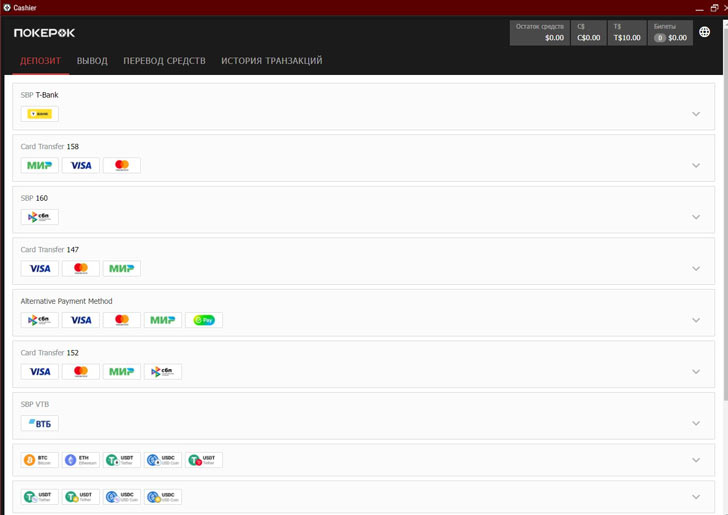Choose the ETH Ethereum payment icon
Image resolution: width=728 pixels, height=515 pixels.
tap(81, 460)
